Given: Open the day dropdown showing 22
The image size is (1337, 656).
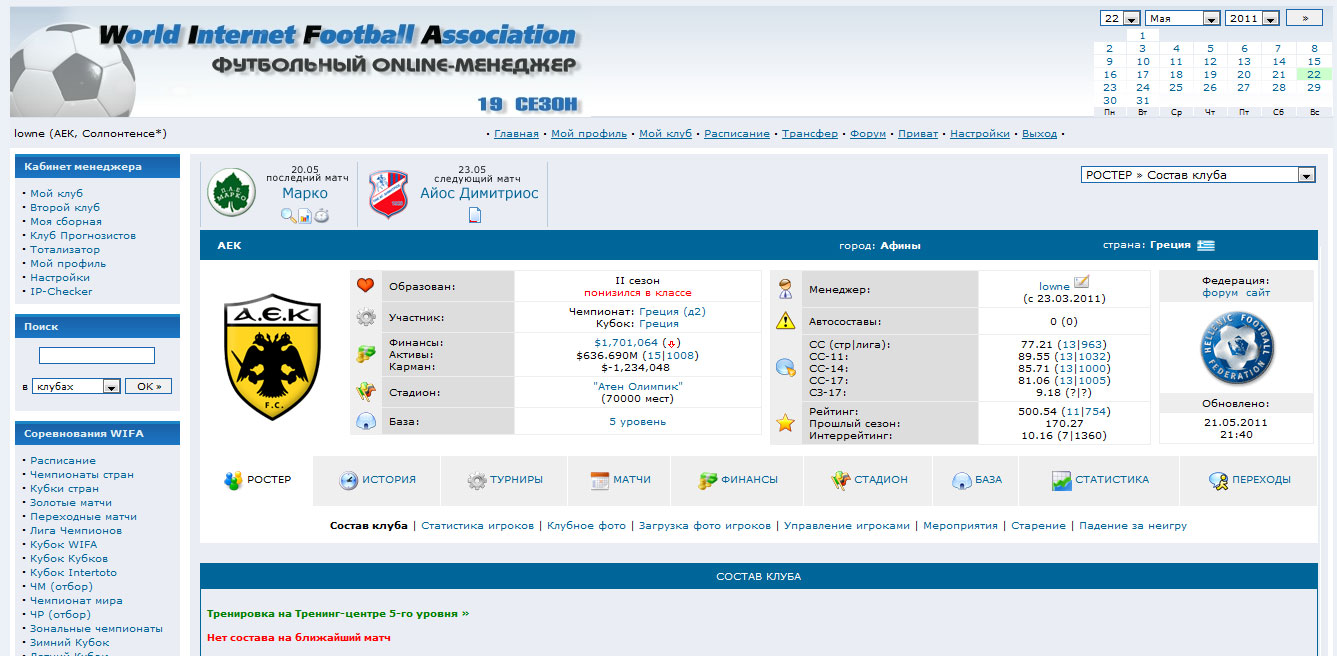Looking at the screenshot, I should pyautogui.click(x=1120, y=18).
